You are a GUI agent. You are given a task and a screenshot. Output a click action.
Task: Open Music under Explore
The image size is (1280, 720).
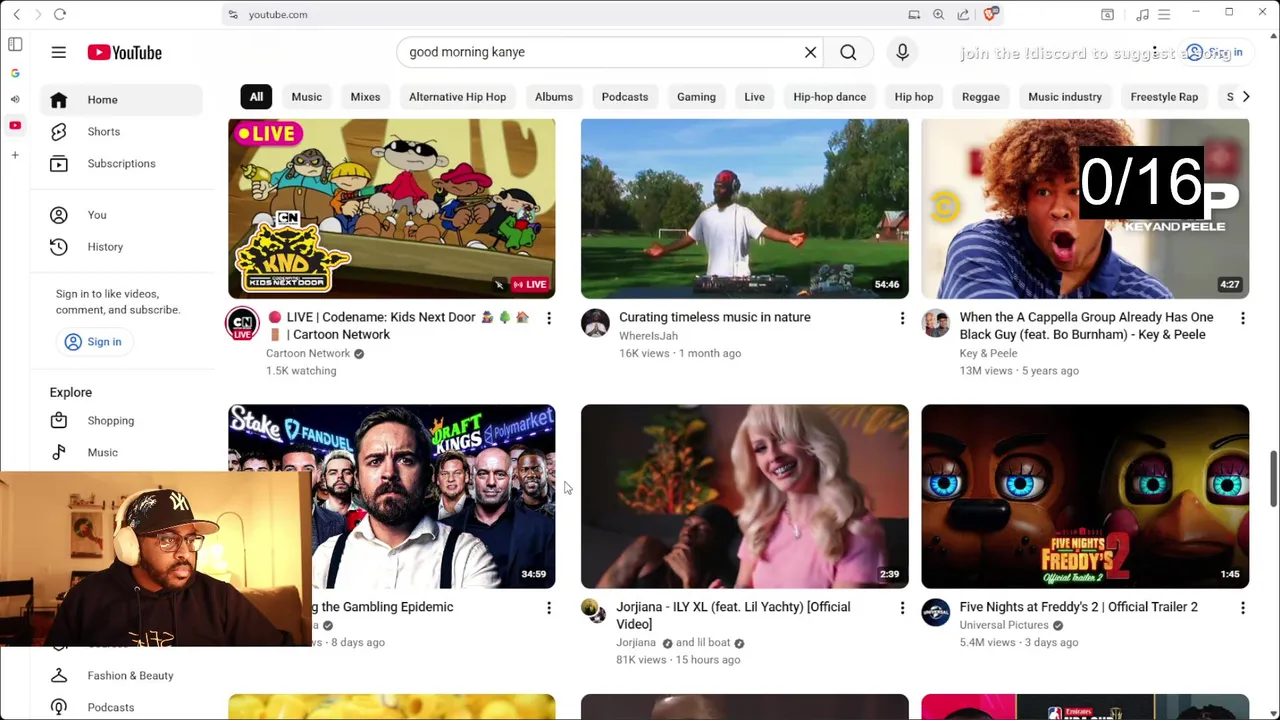(x=102, y=453)
